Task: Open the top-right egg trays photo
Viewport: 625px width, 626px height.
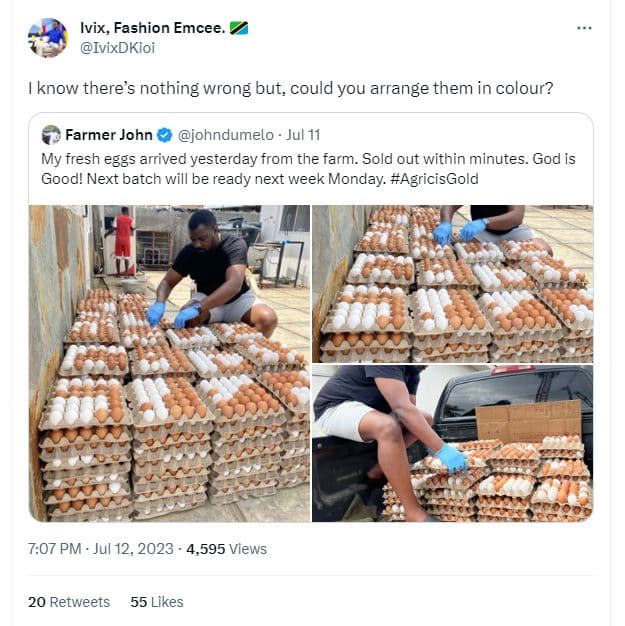Action: (452, 282)
